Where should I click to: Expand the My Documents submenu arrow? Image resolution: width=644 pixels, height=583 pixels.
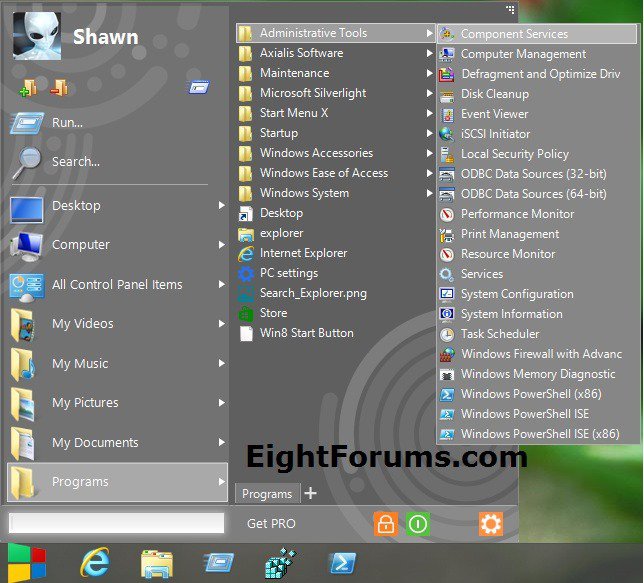tap(222, 442)
